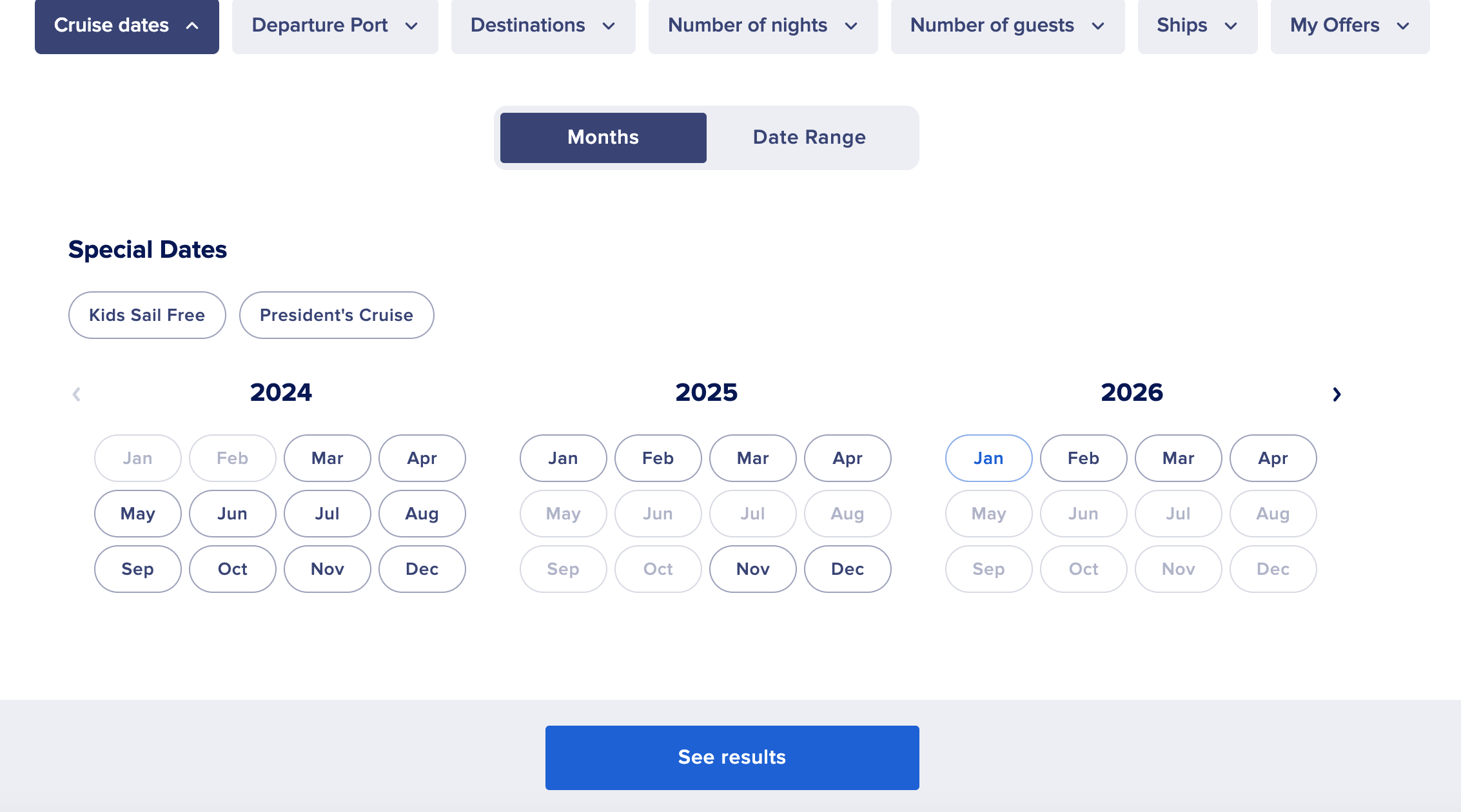The width and height of the screenshot is (1461, 812).
Task: Select Dec 2025 month chip
Action: tap(848, 569)
